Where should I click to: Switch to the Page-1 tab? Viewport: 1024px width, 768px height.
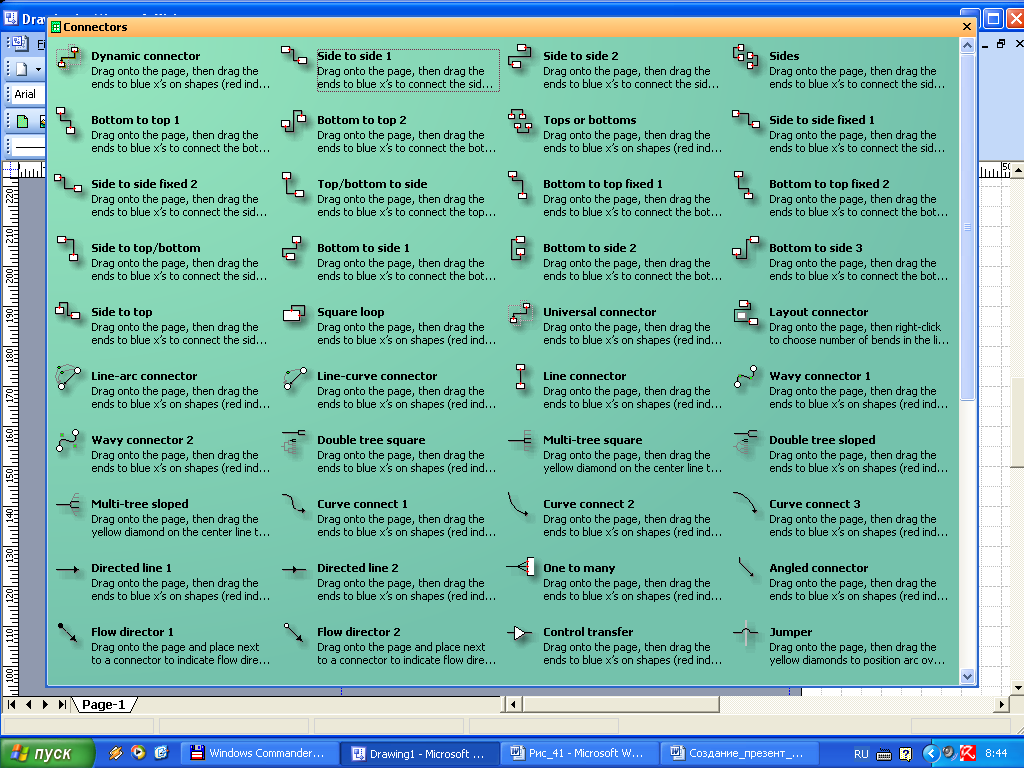click(x=103, y=705)
